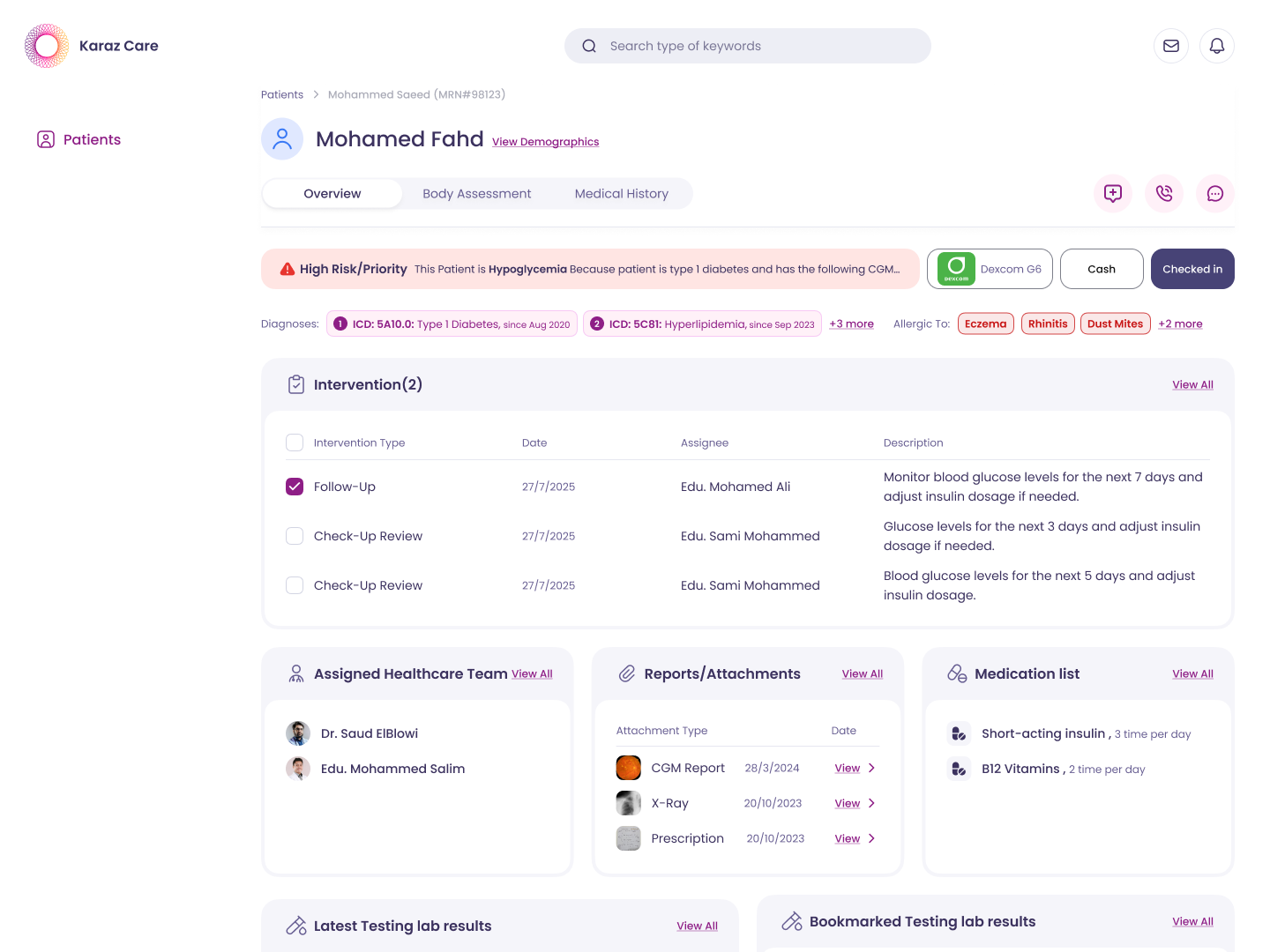Viewport: 1270px width, 952px height.
Task: Click the search keywords field
Action: point(748,46)
